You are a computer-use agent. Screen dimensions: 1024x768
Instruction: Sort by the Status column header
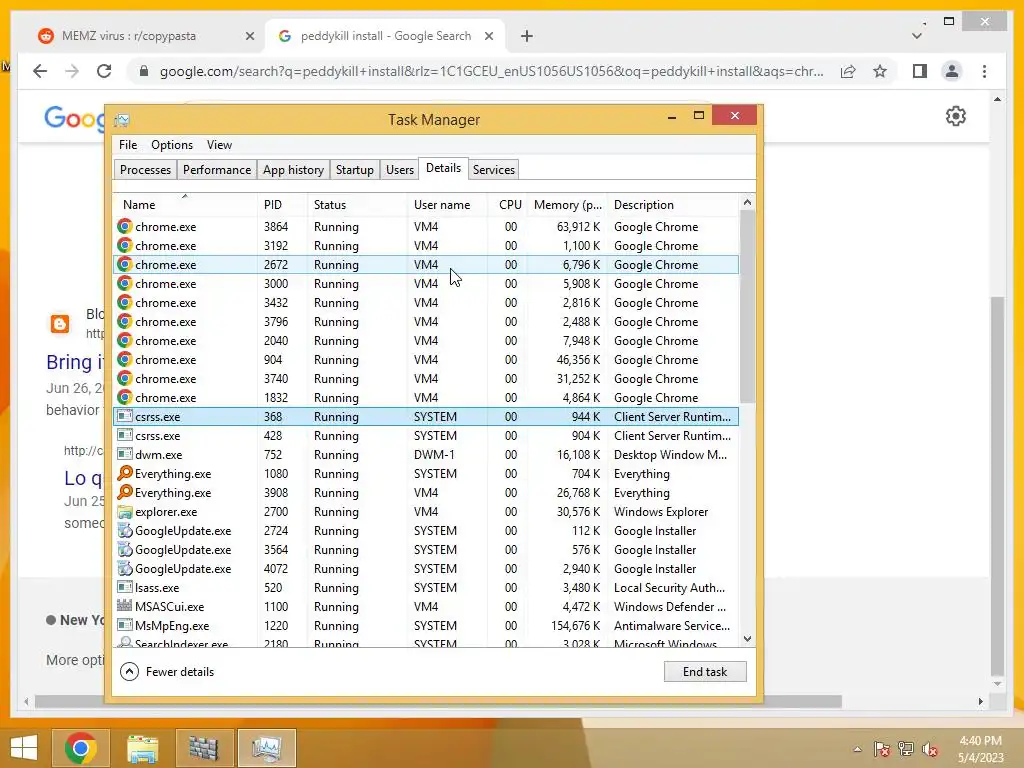(357, 204)
